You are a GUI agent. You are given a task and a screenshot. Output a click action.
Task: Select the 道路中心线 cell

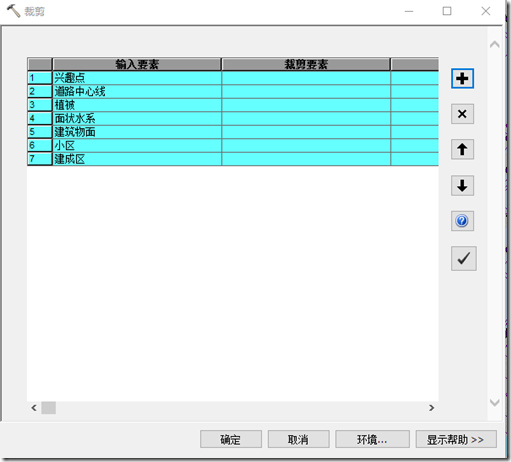(137, 91)
